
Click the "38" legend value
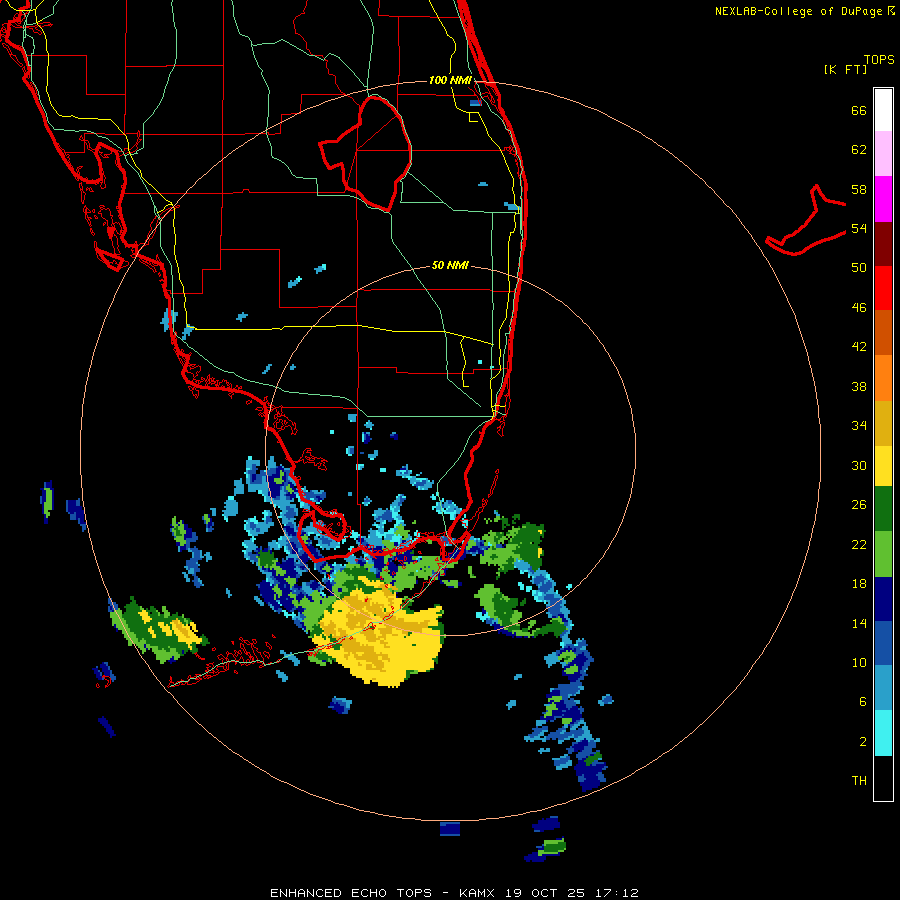(x=859, y=386)
